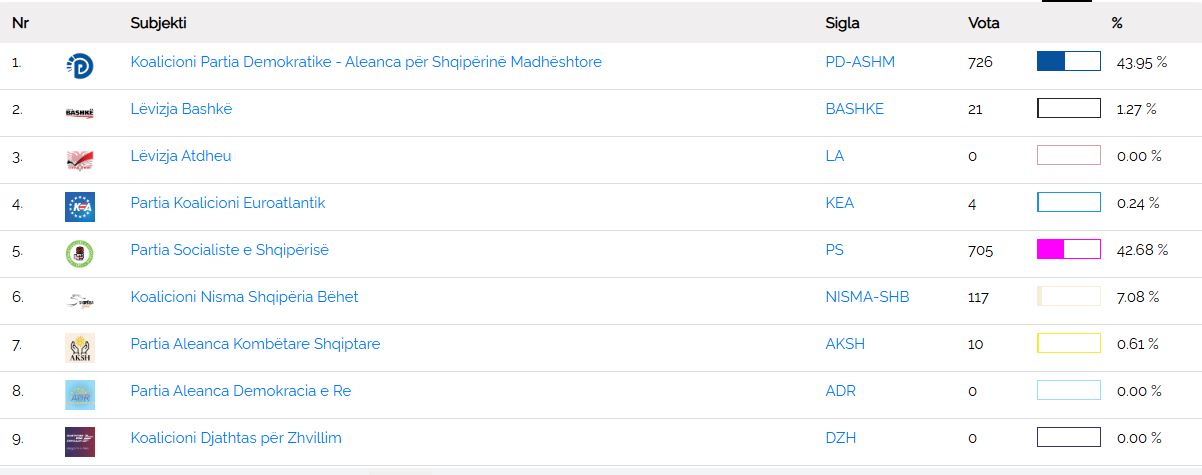Image resolution: width=1202 pixels, height=475 pixels.
Task: Click the BASHKE sigla link
Action: [x=854, y=109]
